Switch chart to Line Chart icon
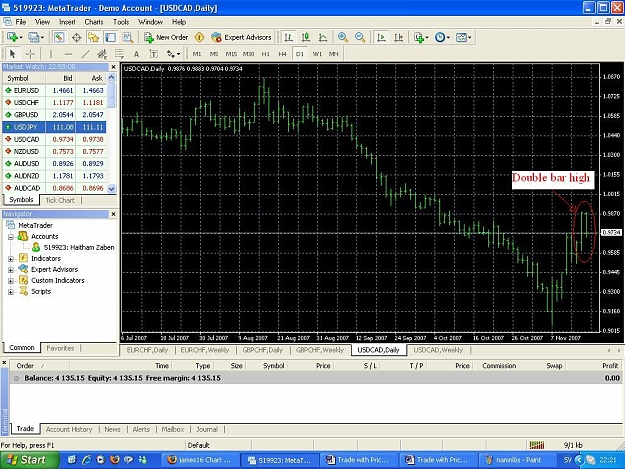 (323, 37)
